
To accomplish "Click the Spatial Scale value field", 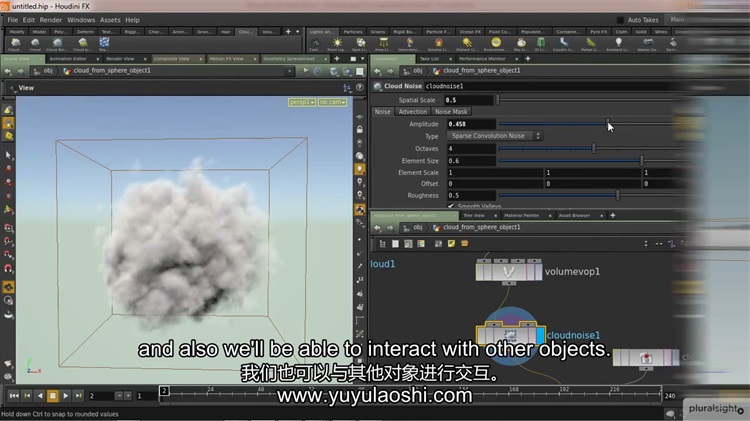I will coord(468,100).
